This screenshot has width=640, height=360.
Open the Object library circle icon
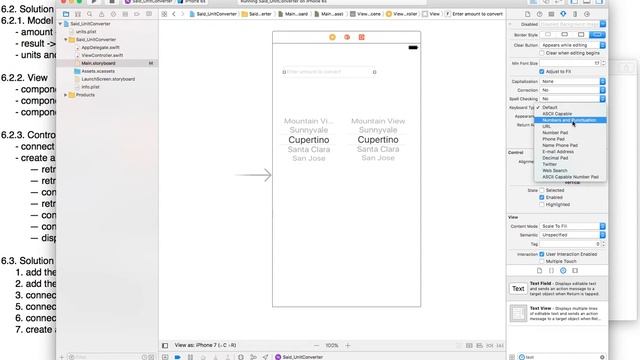[563, 271]
